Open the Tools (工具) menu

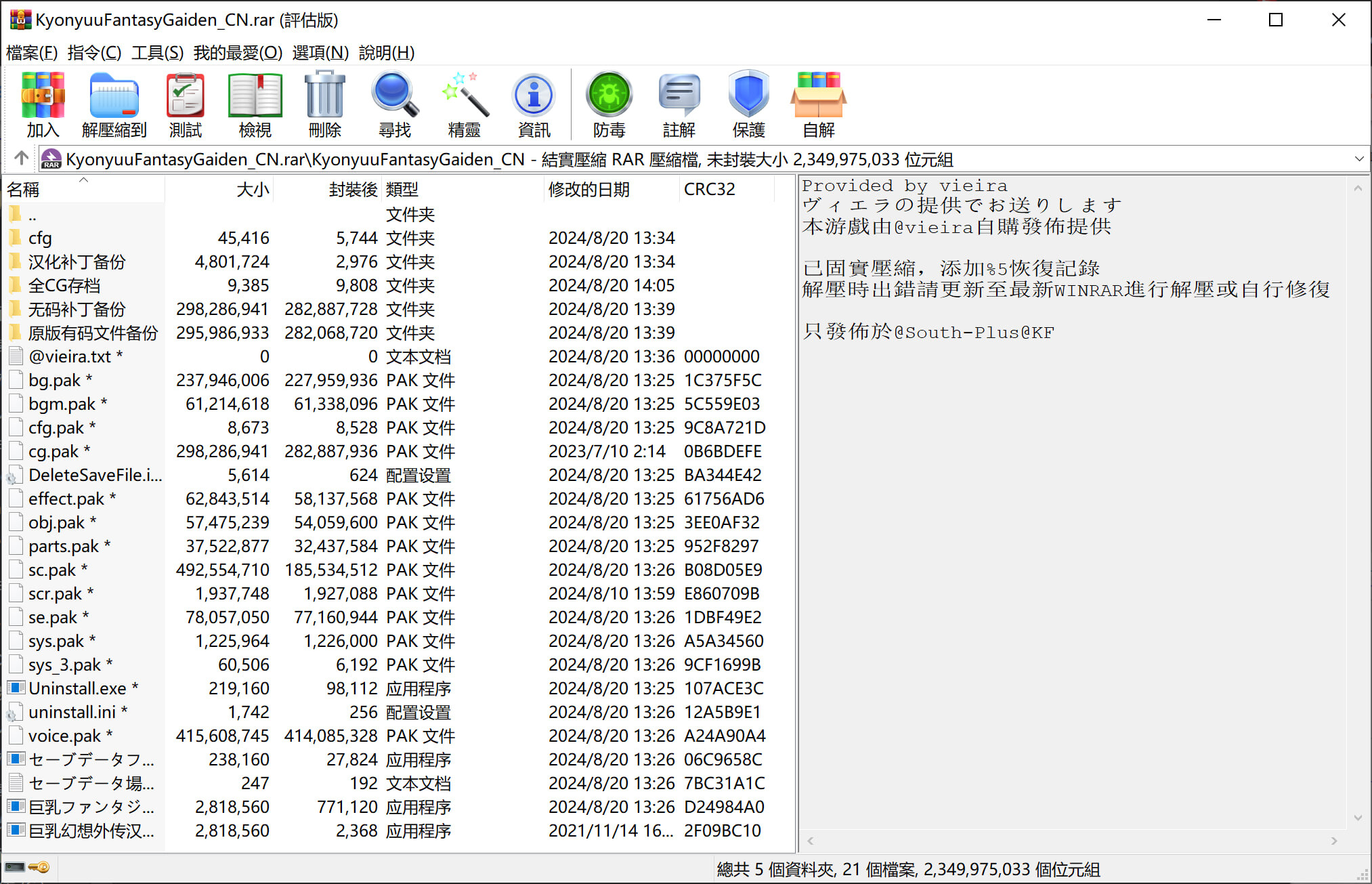click(x=157, y=53)
